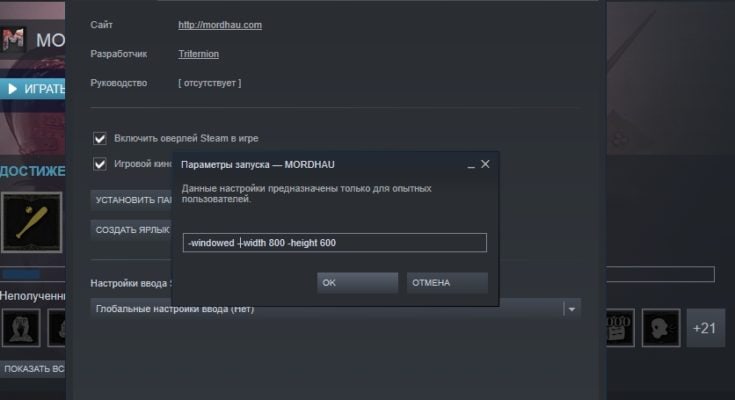The image size is (735, 400).
Task: Confirm launch options with OK button
Action: click(x=357, y=283)
